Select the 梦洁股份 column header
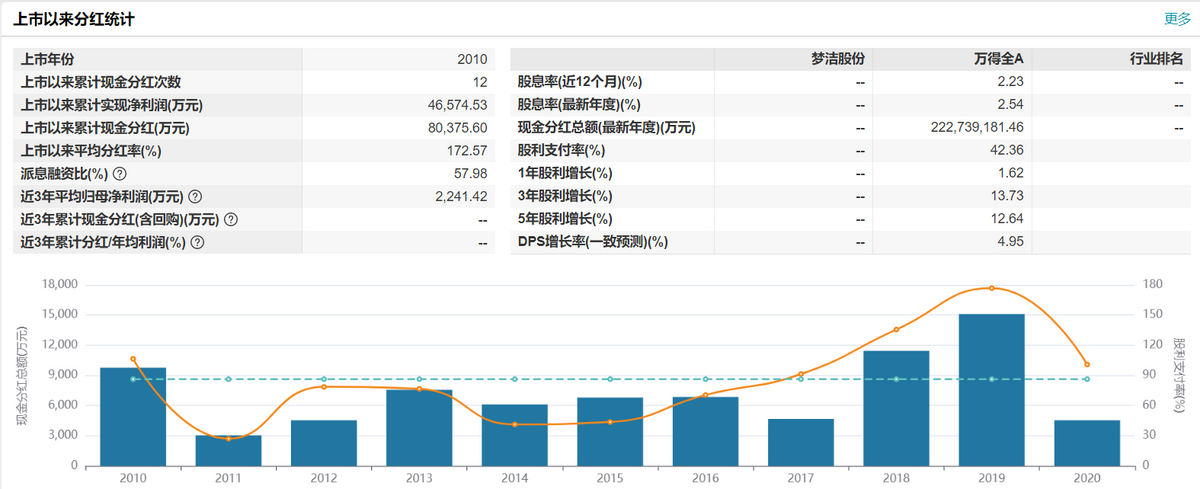This screenshot has height=489, width=1200. point(837,59)
